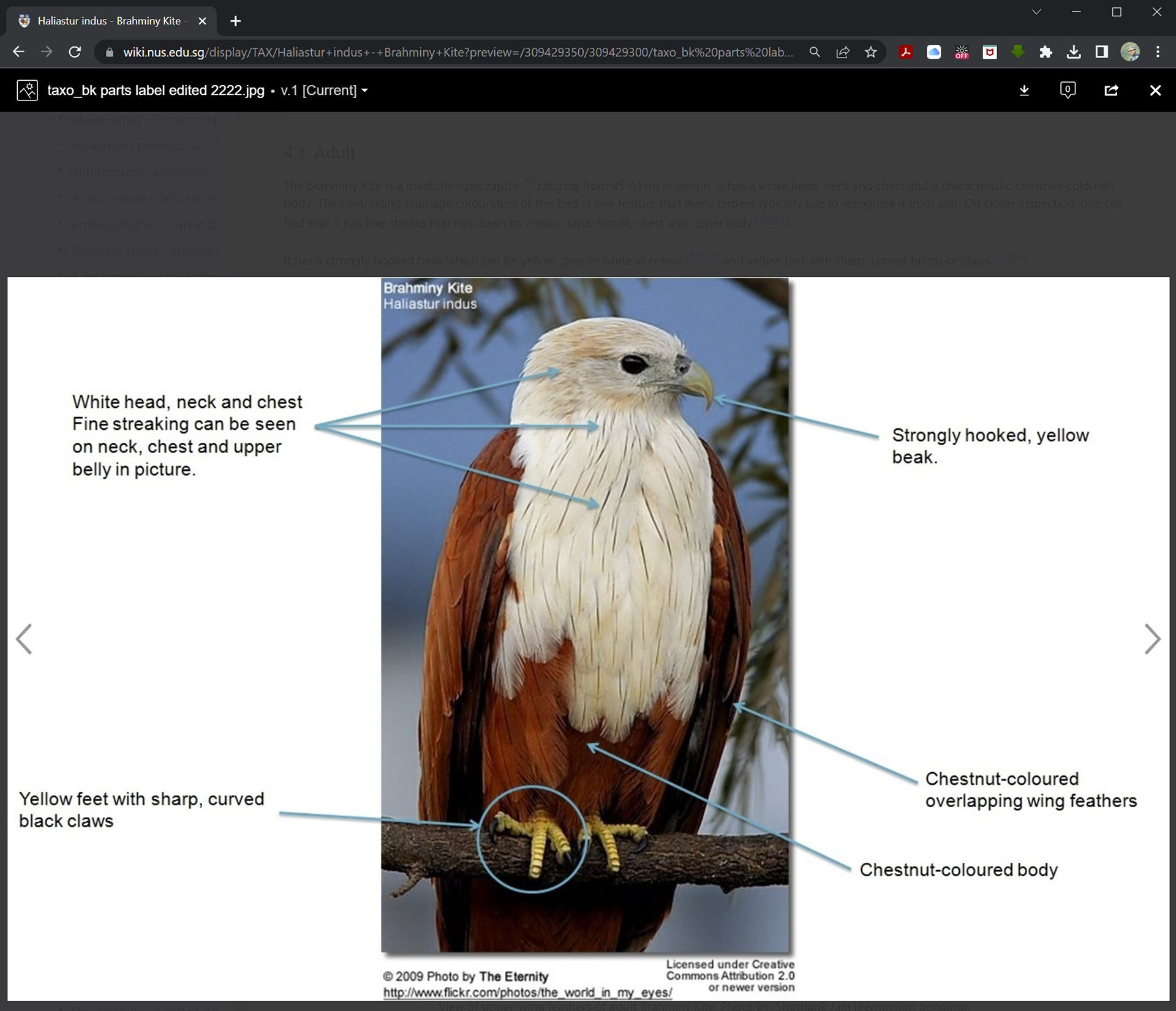Close the image preview overlay
This screenshot has width=1176, height=1011.
1155,91
